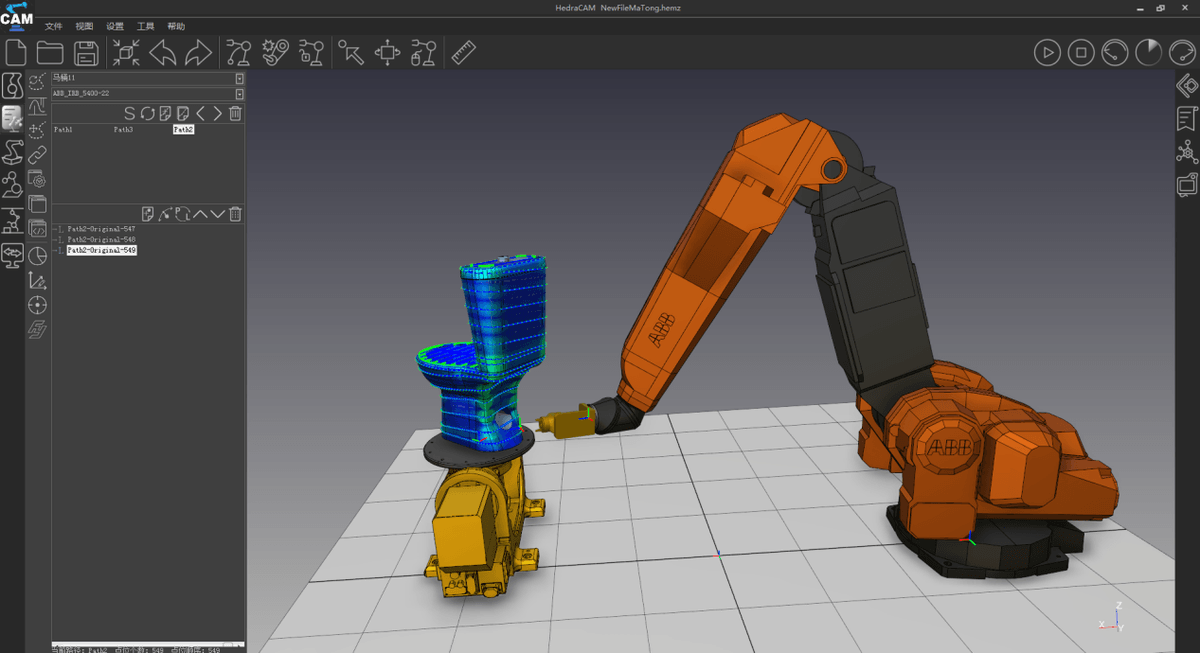The image size is (1200, 653).
Task: Open the monitor with arrows sidebar panel
Action: [x=13, y=255]
